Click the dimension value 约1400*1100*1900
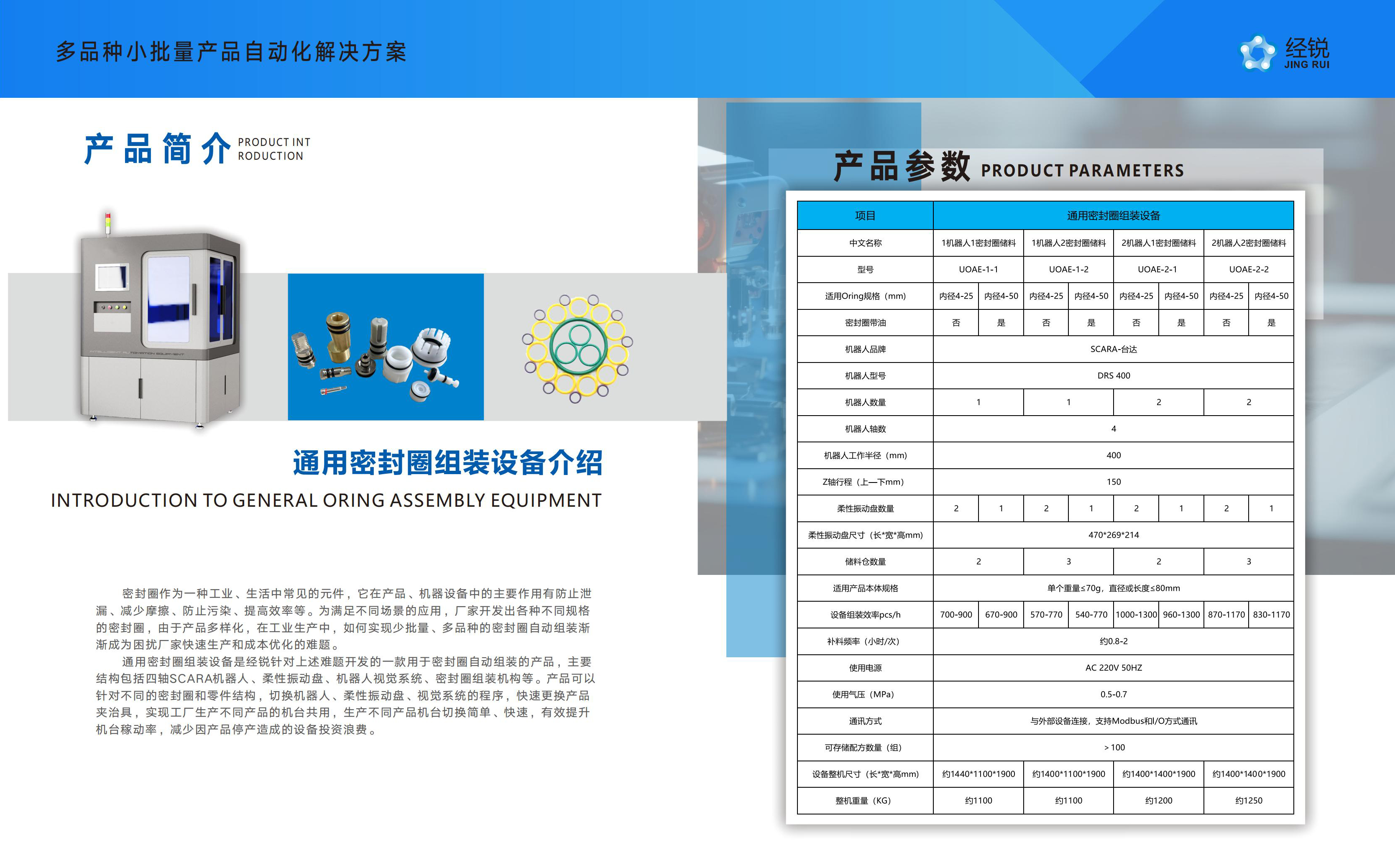This screenshot has height=868, width=1395. 1068,774
